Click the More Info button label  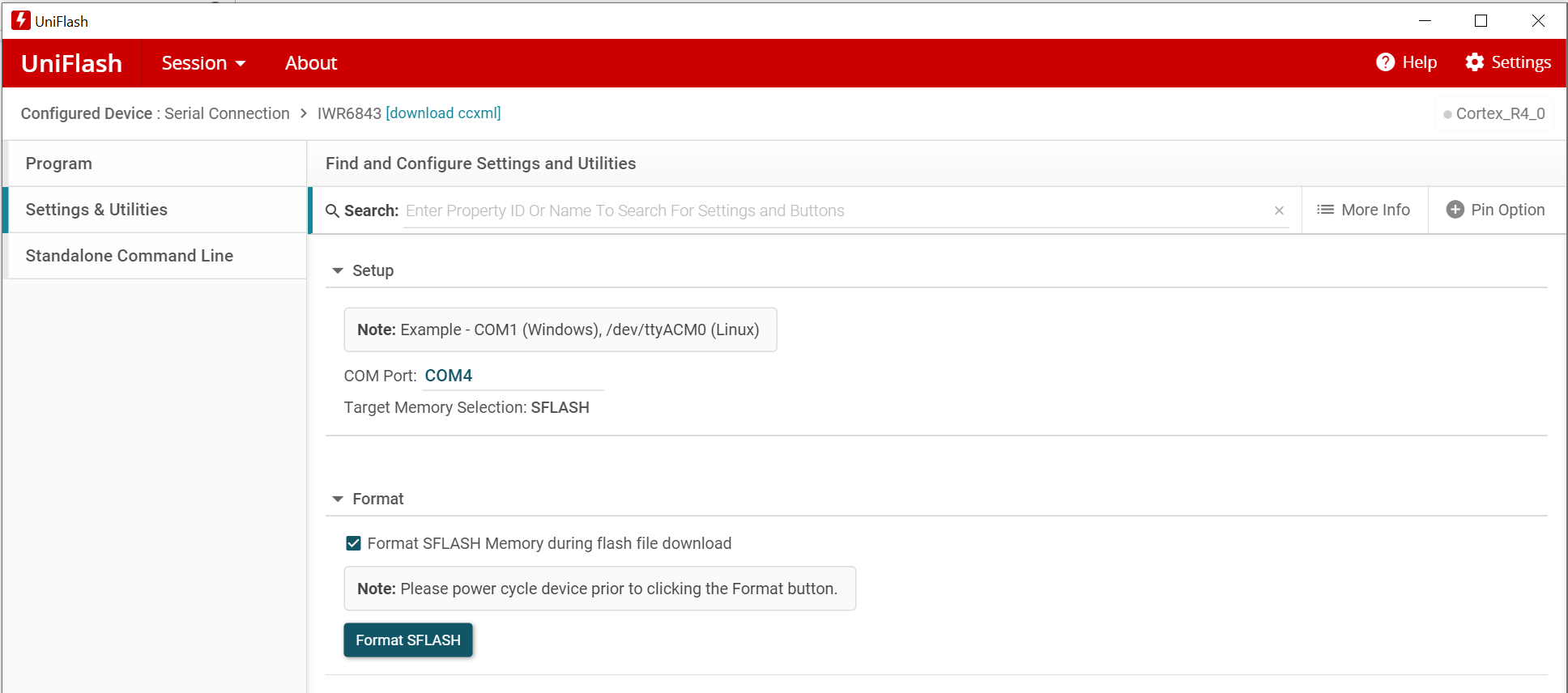(x=1375, y=210)
